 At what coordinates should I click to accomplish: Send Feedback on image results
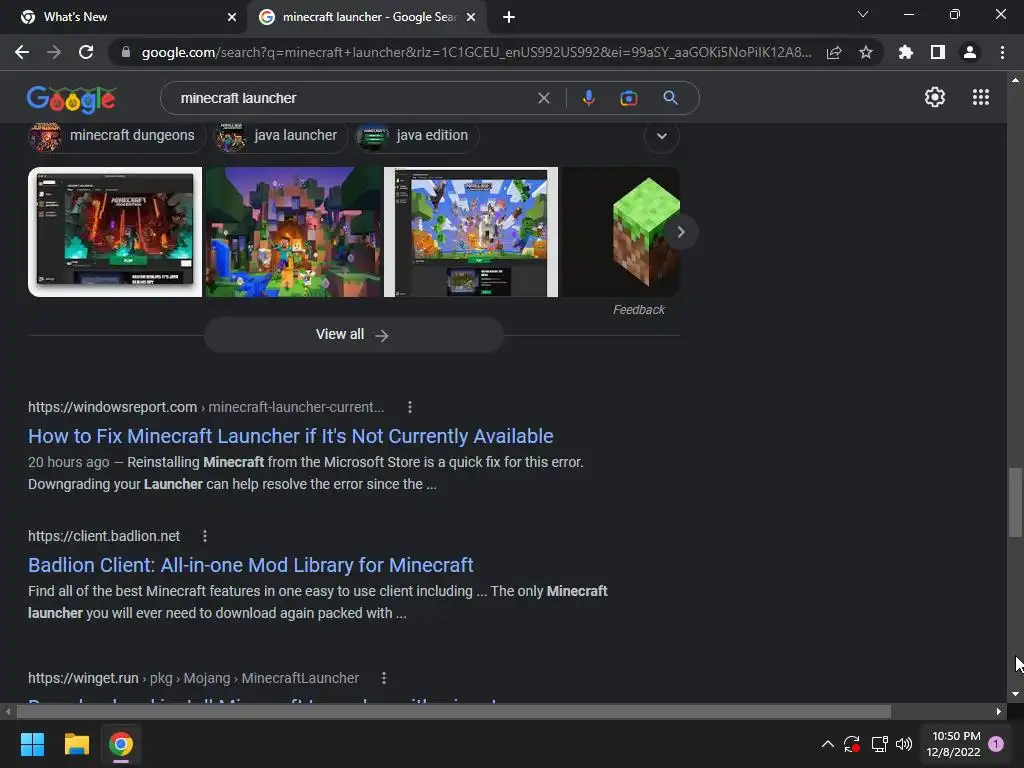pyautogui.click(x=638, y=310)
